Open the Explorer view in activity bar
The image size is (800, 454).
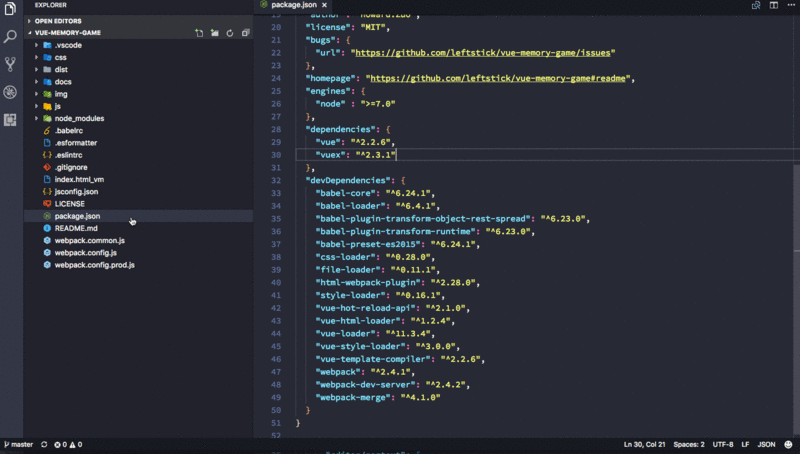(x=10, y=9)
